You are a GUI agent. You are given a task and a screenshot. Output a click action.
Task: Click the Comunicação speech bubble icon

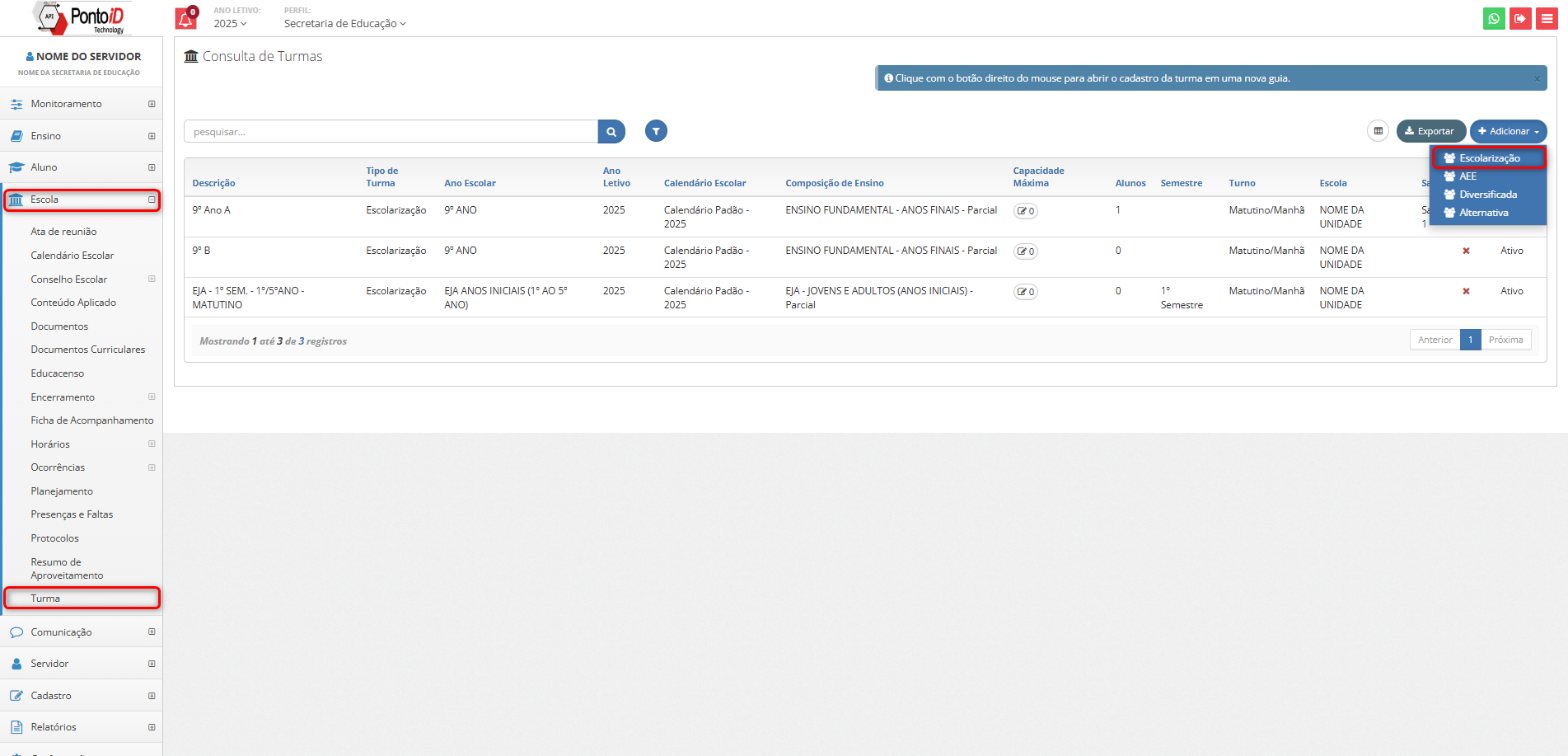tap(16, 632)
